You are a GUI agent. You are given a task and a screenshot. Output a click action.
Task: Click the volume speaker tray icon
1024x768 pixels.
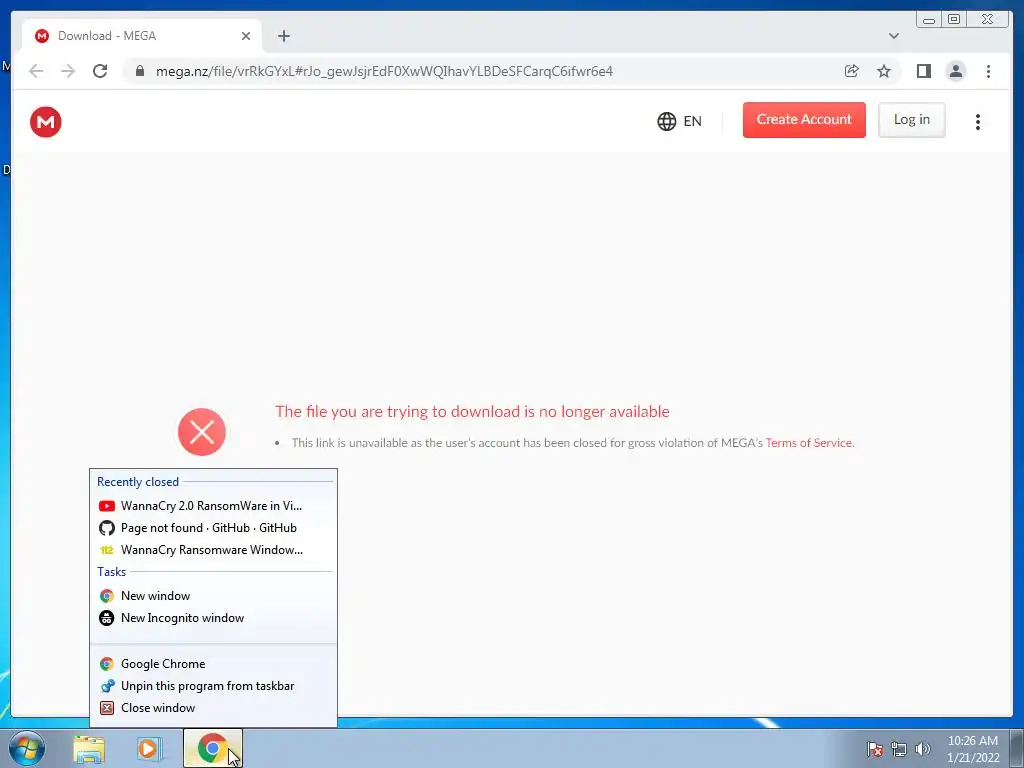click(922, 749)
